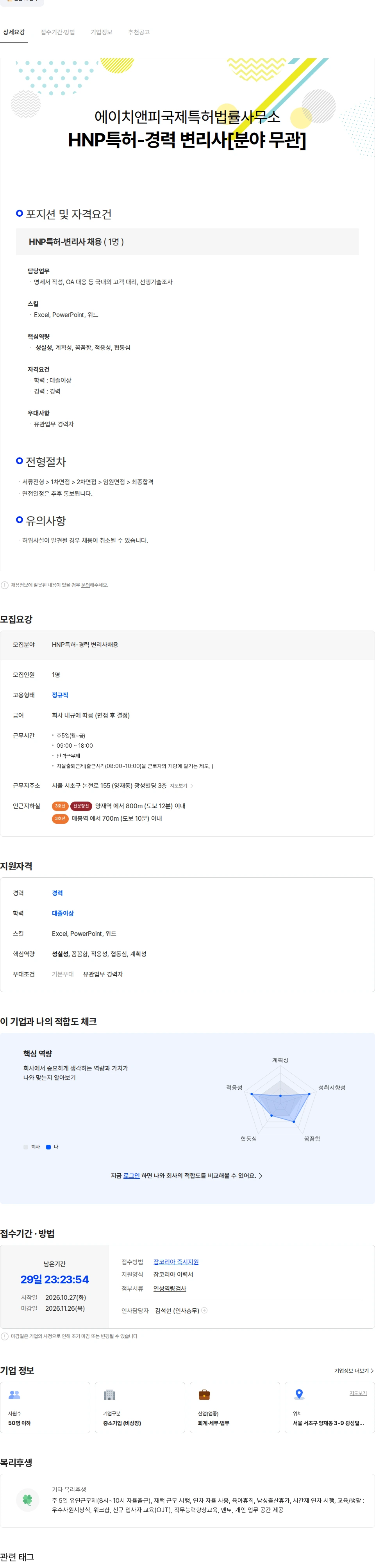Click the 로그인 link in 적합도 section
The image size is (375, 1568).
click(132, 1175)
